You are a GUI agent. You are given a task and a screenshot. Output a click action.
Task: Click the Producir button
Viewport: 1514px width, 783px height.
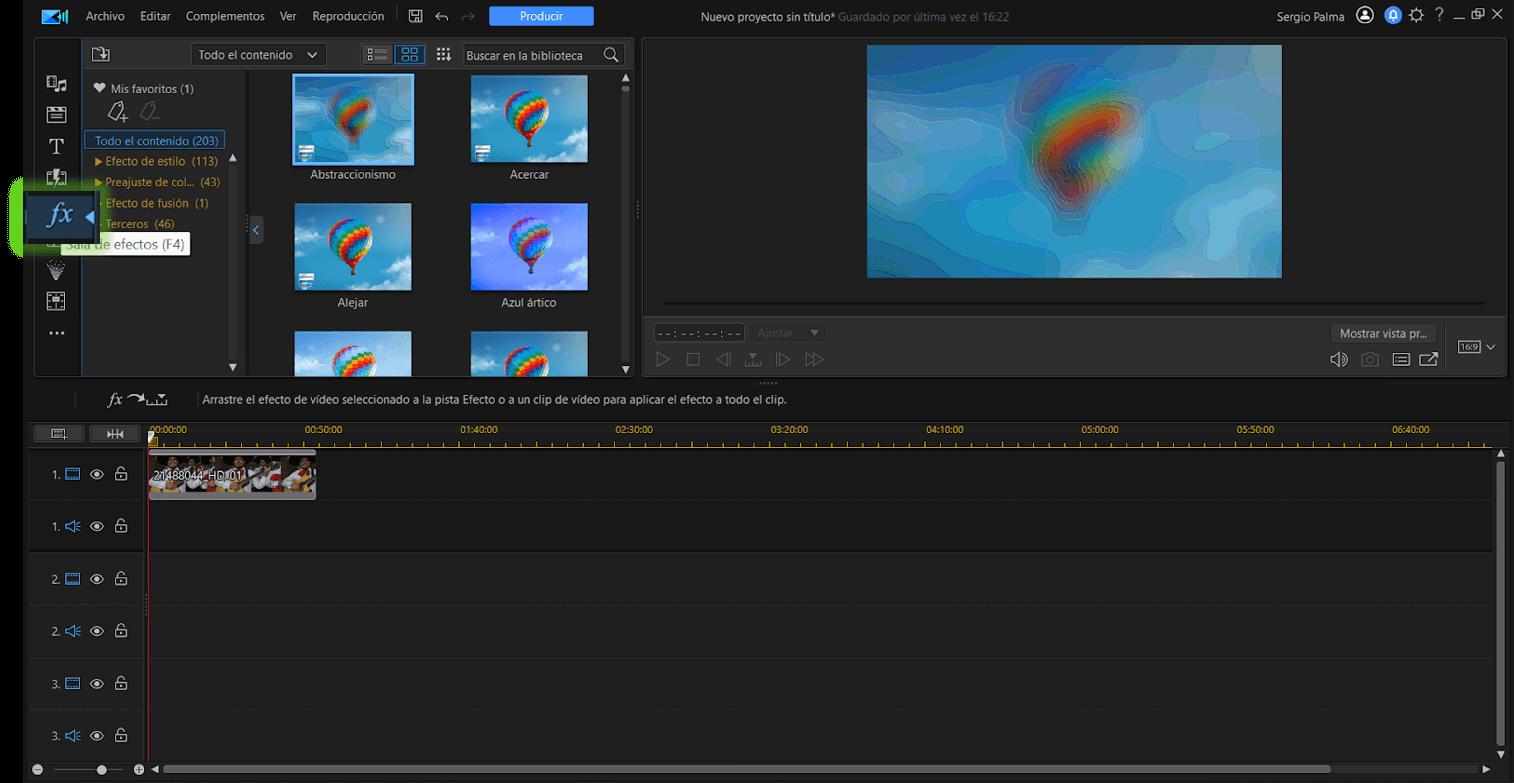(541, 16)
